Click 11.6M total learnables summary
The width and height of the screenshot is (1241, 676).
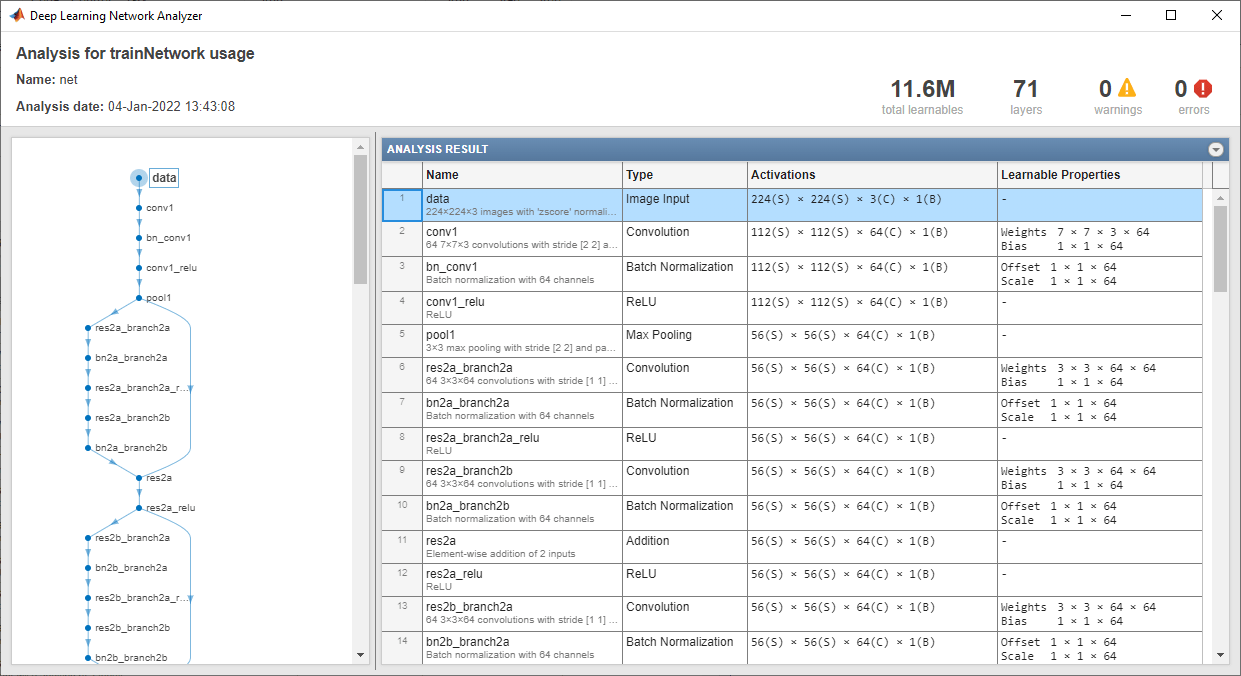(x=922, y=97)
